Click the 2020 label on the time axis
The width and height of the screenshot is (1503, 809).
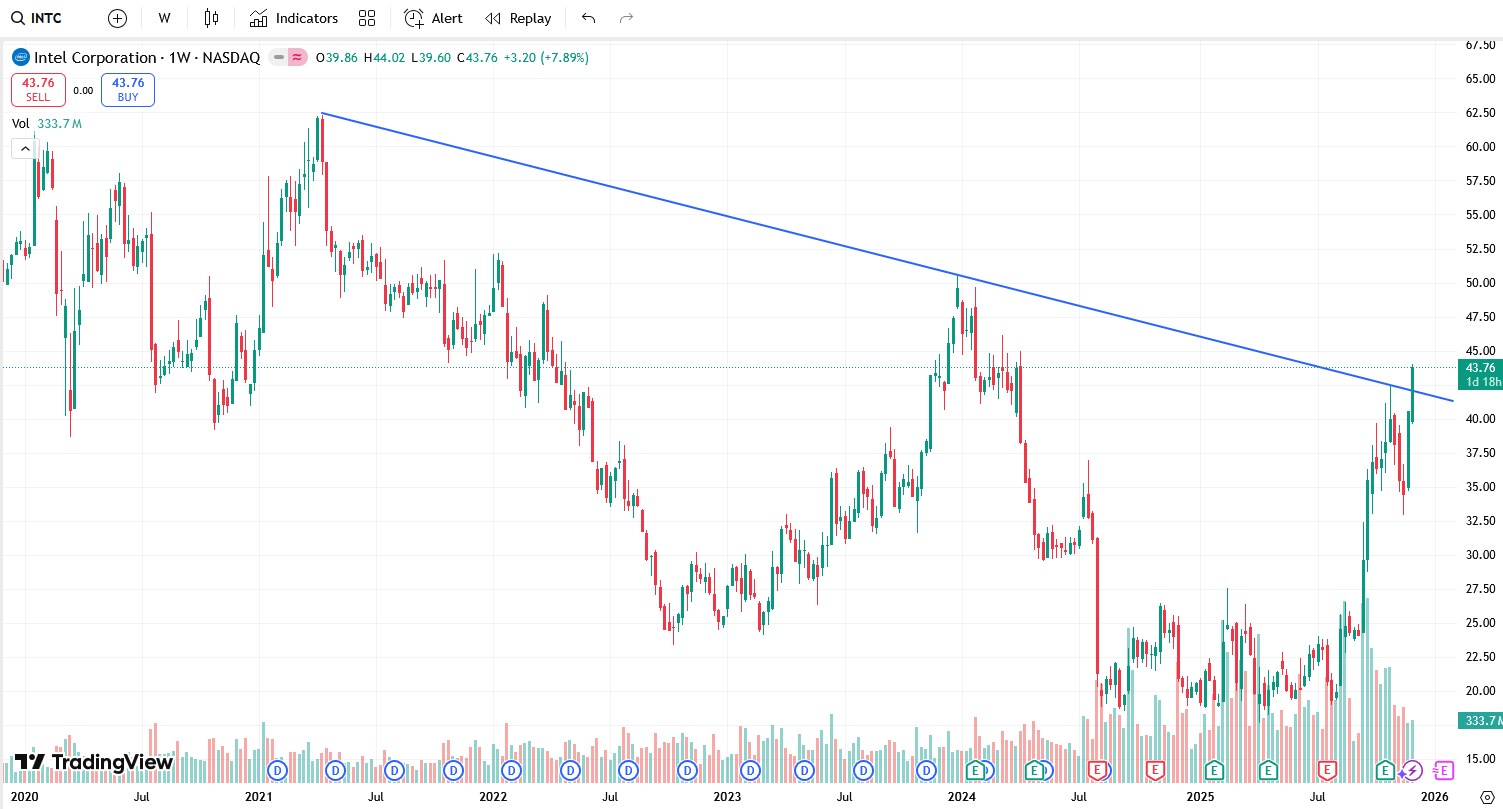pos(24,797)
